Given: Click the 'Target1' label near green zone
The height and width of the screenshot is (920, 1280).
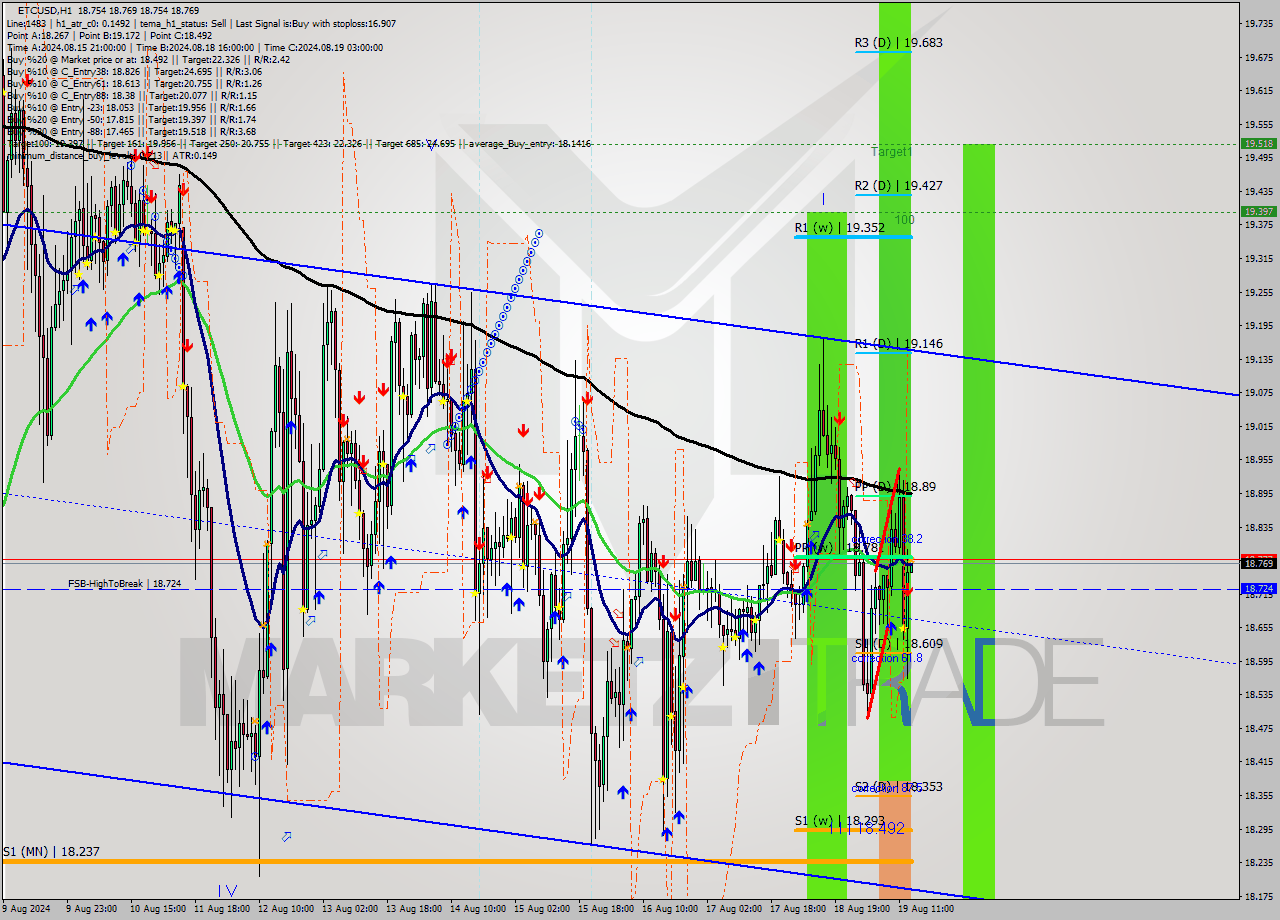Looking at the screenshot, I should click(x=891, y=152).
